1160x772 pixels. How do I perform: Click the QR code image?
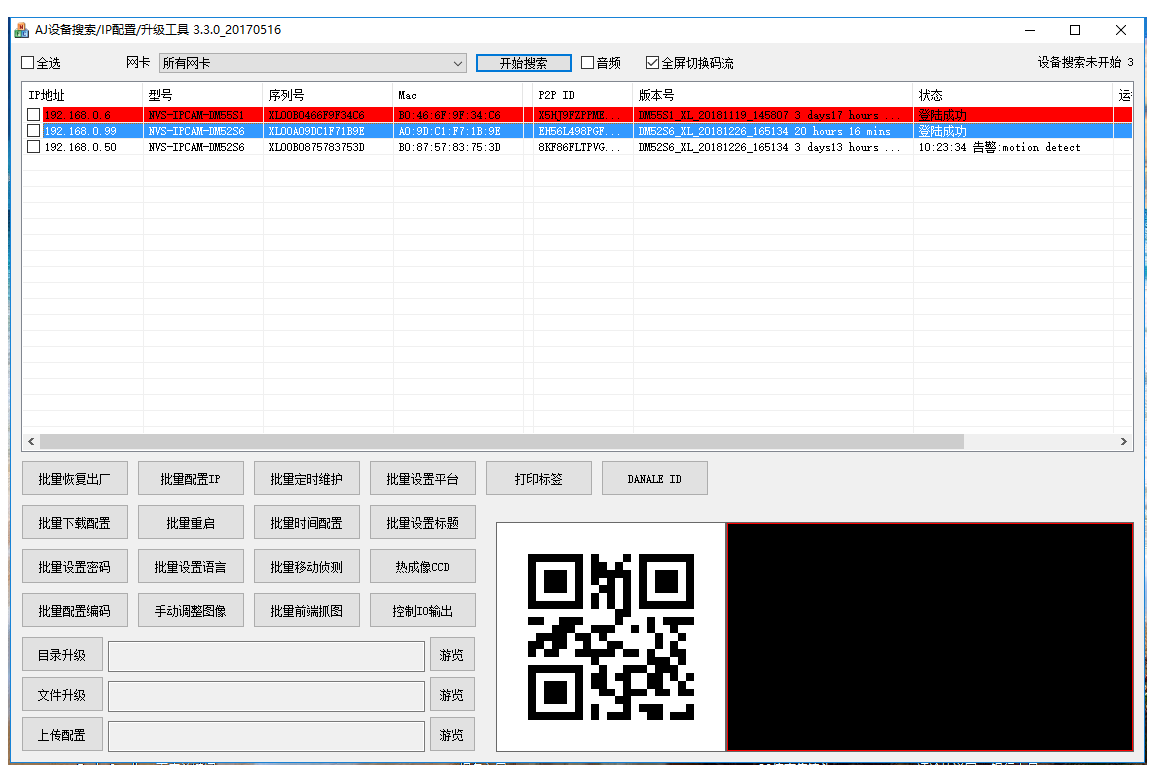(x=611, y=637)
